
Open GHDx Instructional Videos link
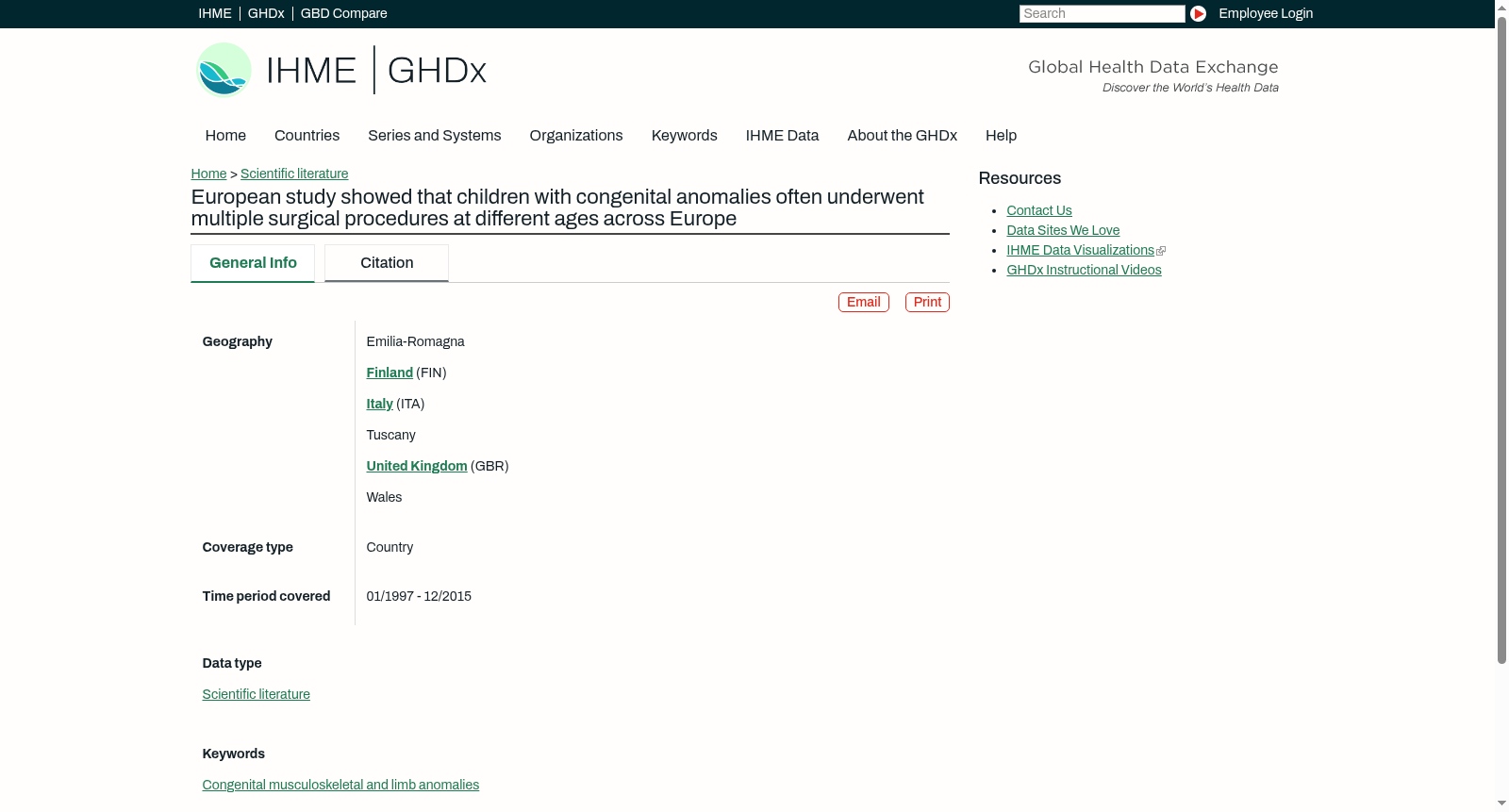click(x=1084, y=270)
